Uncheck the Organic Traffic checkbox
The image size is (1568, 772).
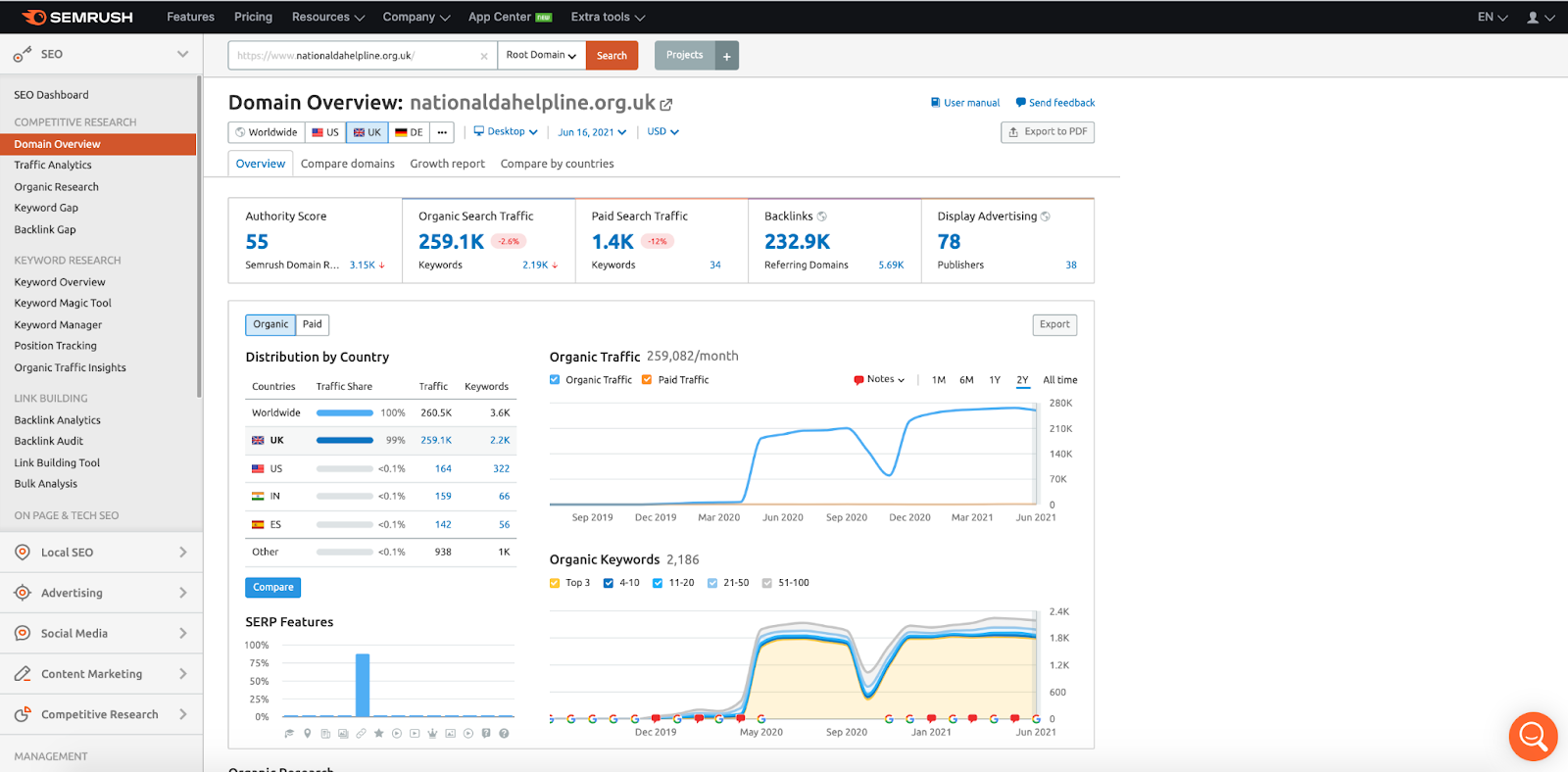(555, 380)
